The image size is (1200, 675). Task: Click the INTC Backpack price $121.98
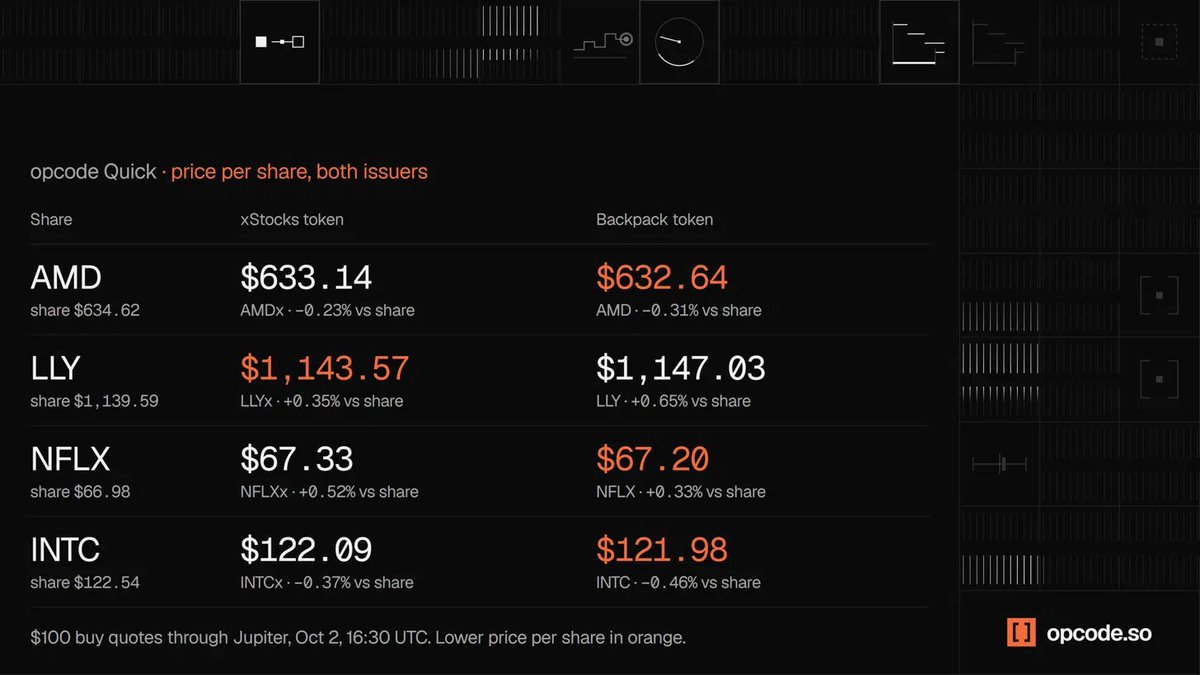click(x=662, y=550)
